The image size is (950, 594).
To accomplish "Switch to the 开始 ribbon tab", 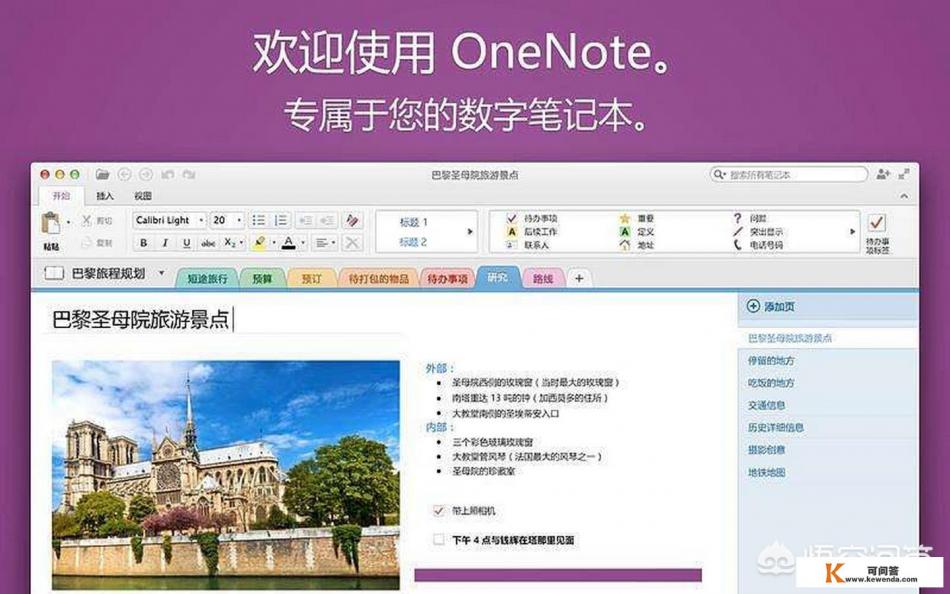I will pyautogui.click(x=61, y=196).
